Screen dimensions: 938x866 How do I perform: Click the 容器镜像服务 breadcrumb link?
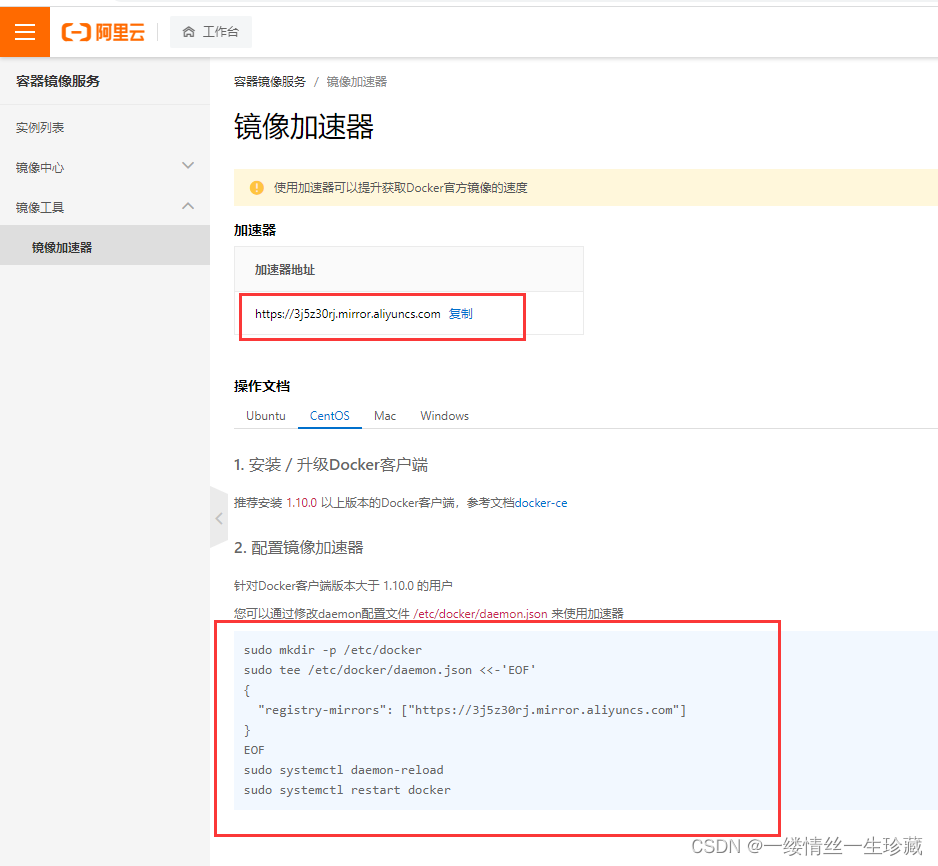click(270, 82)
